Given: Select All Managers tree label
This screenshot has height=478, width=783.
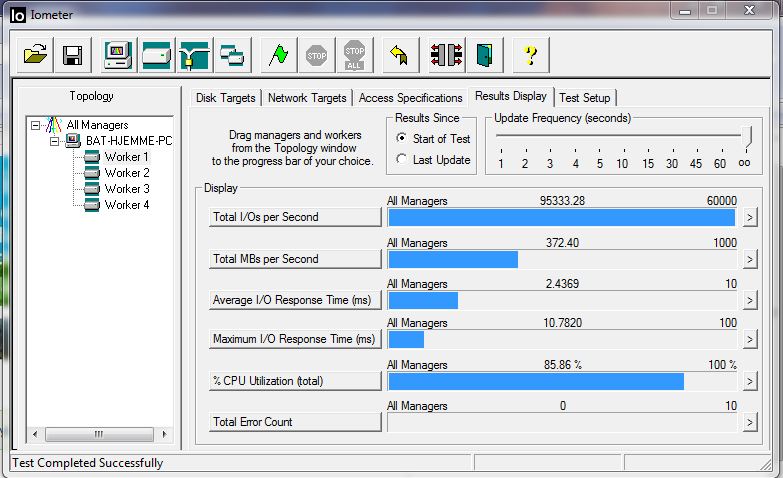Looking at the screenshot, I should tap(97, 125).
